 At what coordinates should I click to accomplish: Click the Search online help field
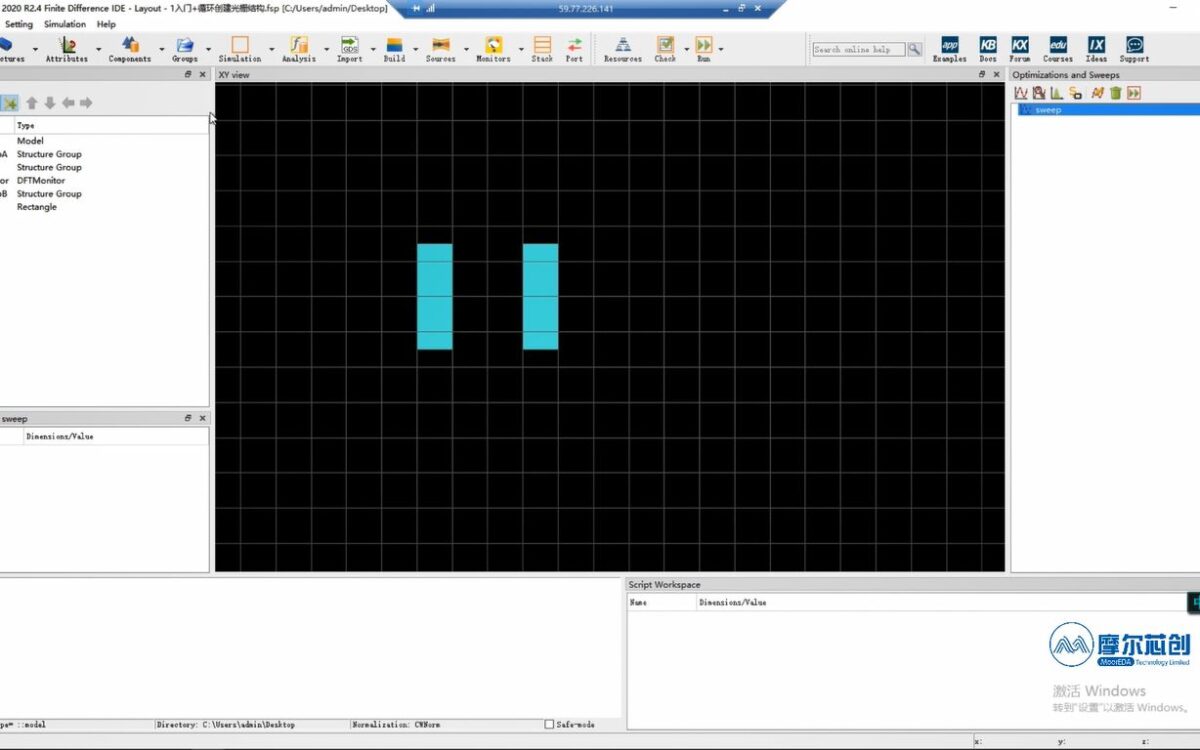[859, 49]
